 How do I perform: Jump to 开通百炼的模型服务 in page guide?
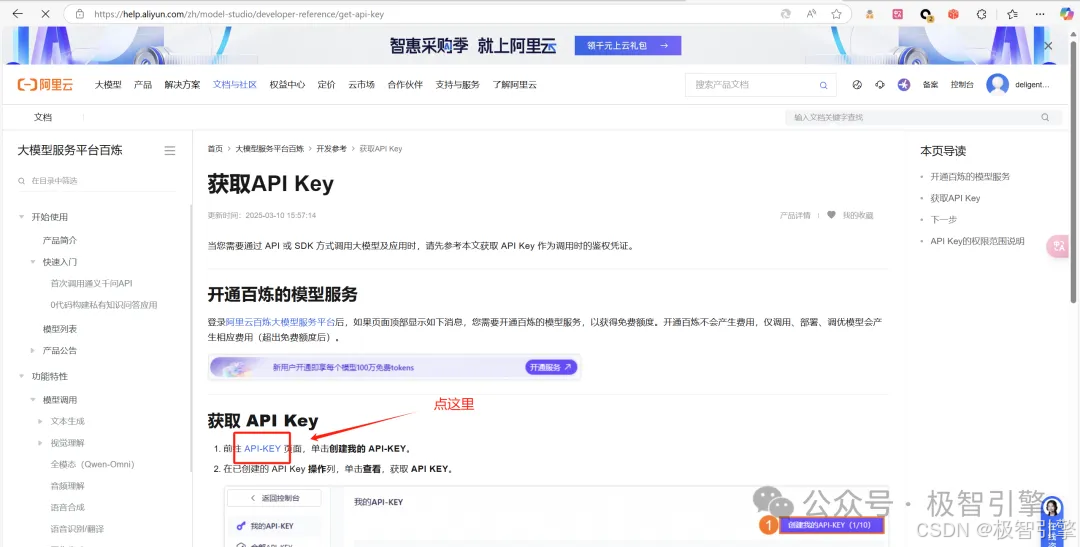coord(970,176)
